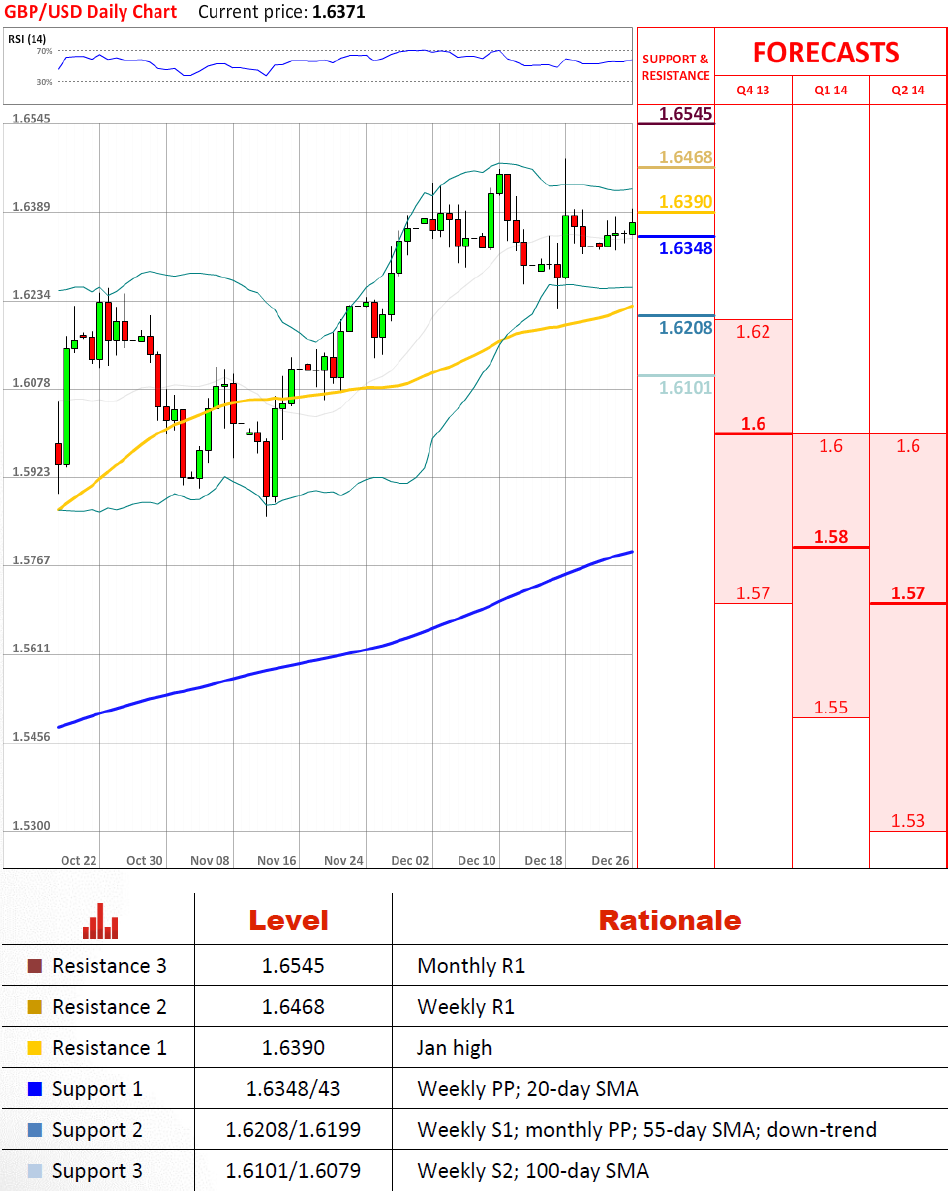Click the bold 1.6 forecast in Q4 13 column
Viewport: 950px width, 1191px height.
[x=753, y=424]
